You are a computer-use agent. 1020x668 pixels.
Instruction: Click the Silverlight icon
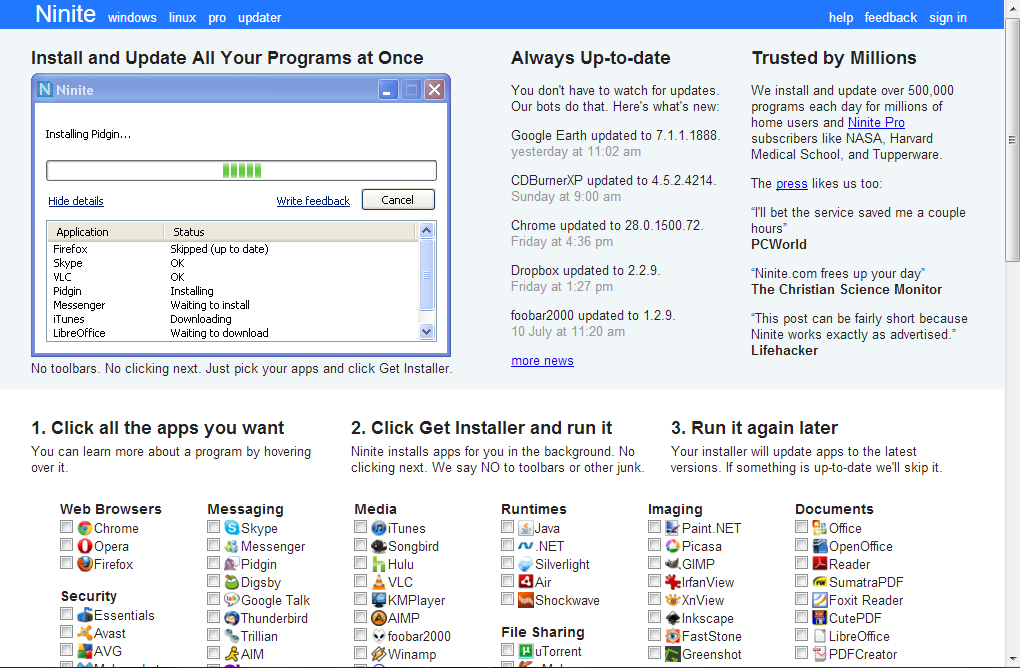point(526,564)
